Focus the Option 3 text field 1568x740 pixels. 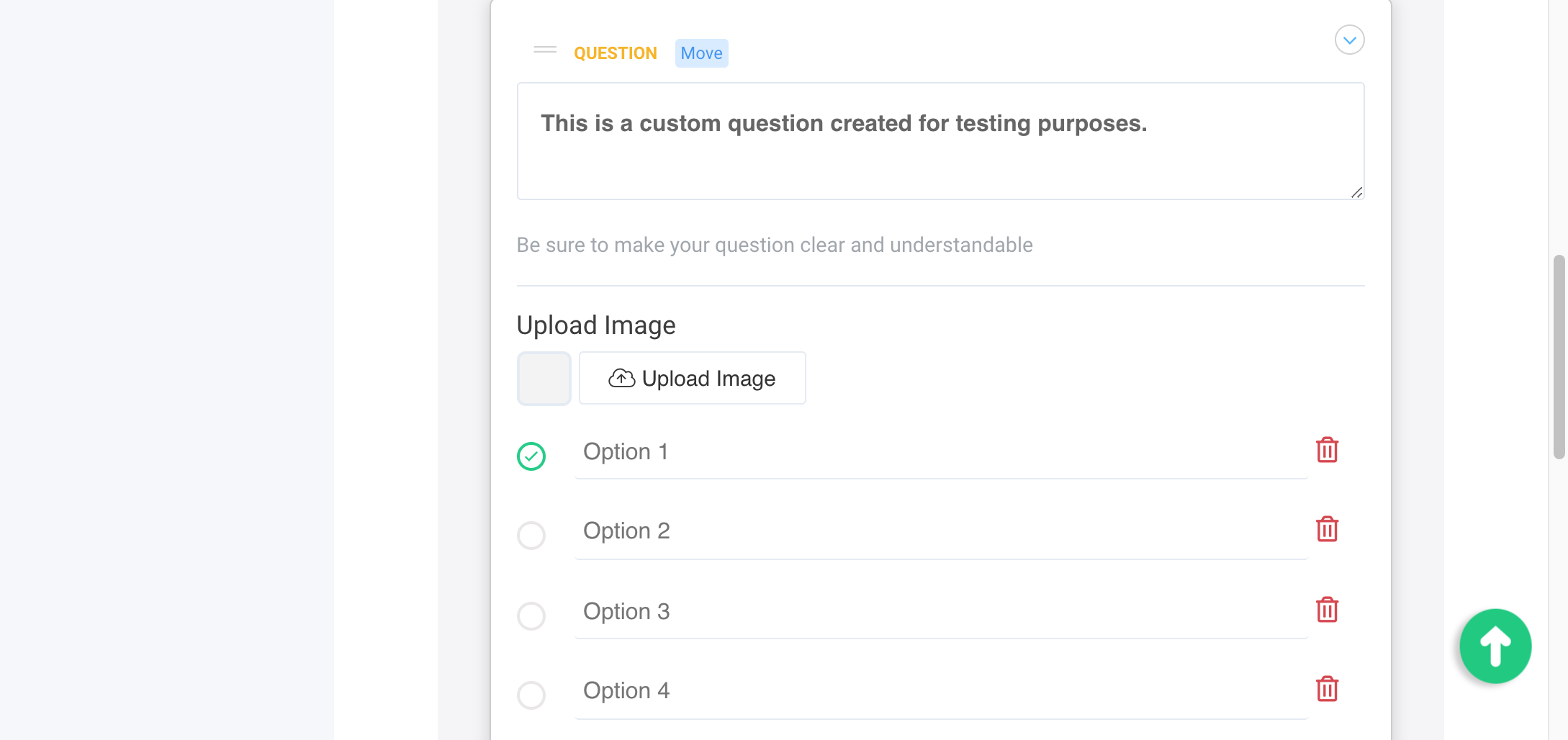(940, 612)
